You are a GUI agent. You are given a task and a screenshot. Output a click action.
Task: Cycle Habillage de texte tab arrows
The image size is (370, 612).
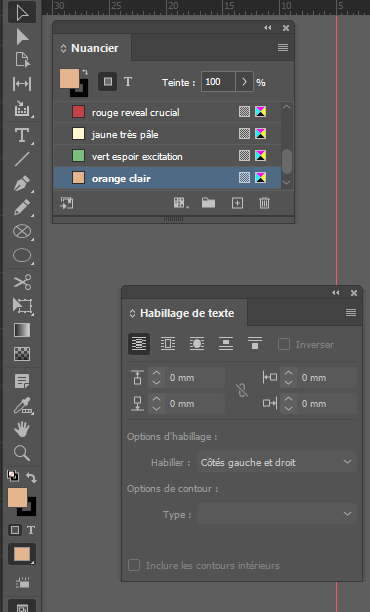tap(132, 313)
